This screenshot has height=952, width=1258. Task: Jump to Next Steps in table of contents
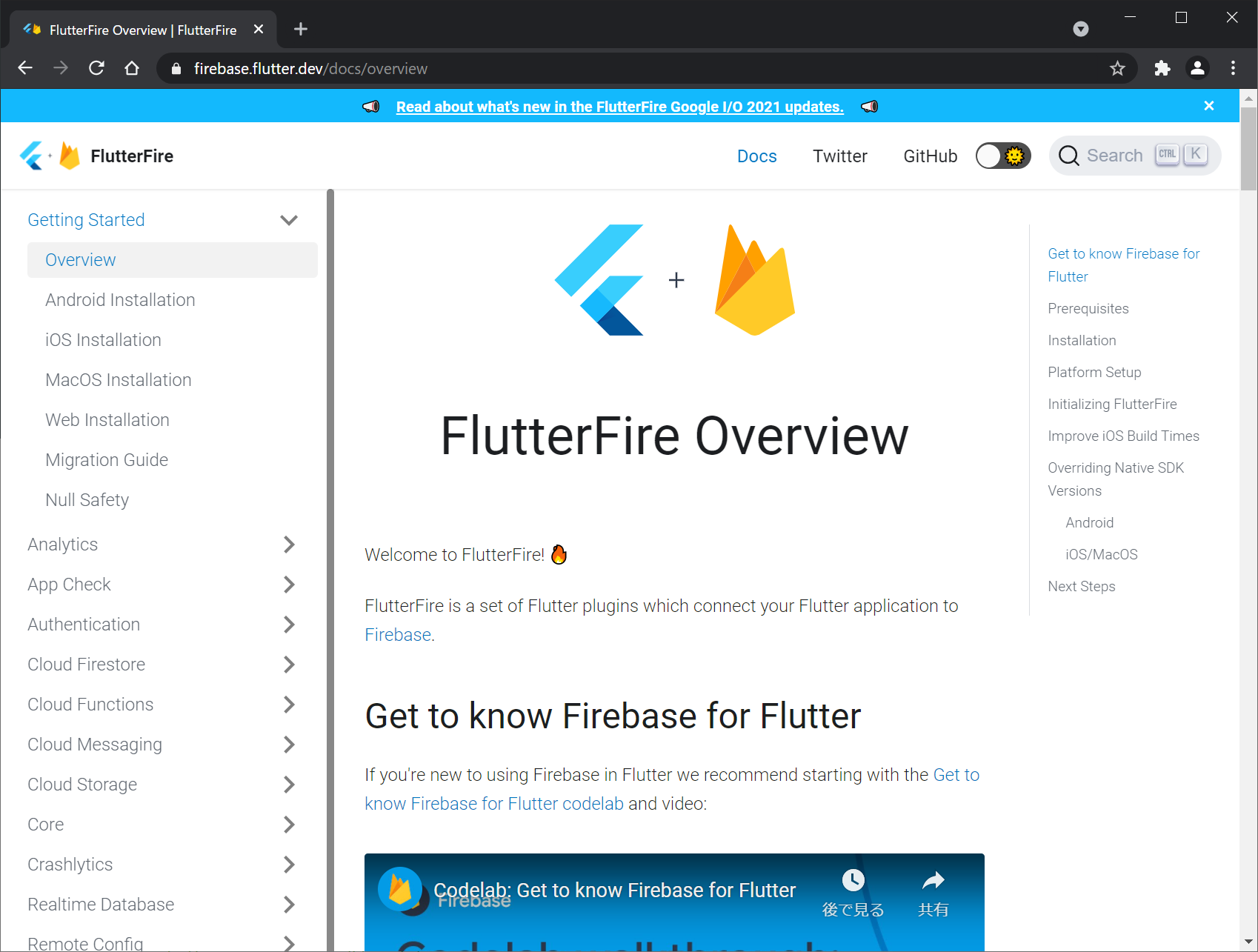pyautogui.click(x=1081, y=586)
